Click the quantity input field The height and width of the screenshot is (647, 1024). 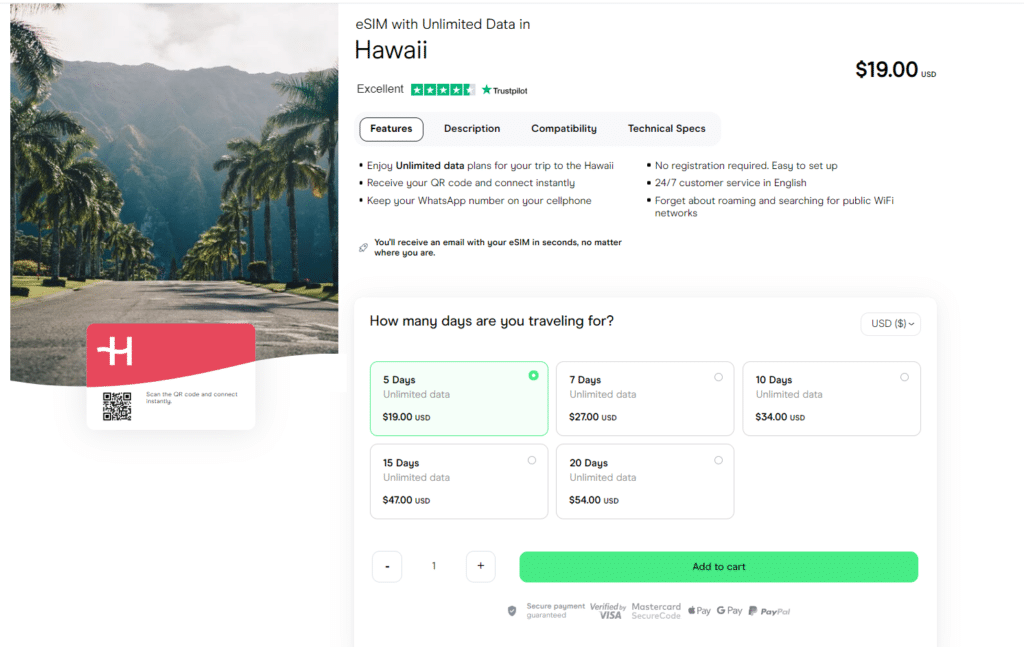click(x=433, y=566)
